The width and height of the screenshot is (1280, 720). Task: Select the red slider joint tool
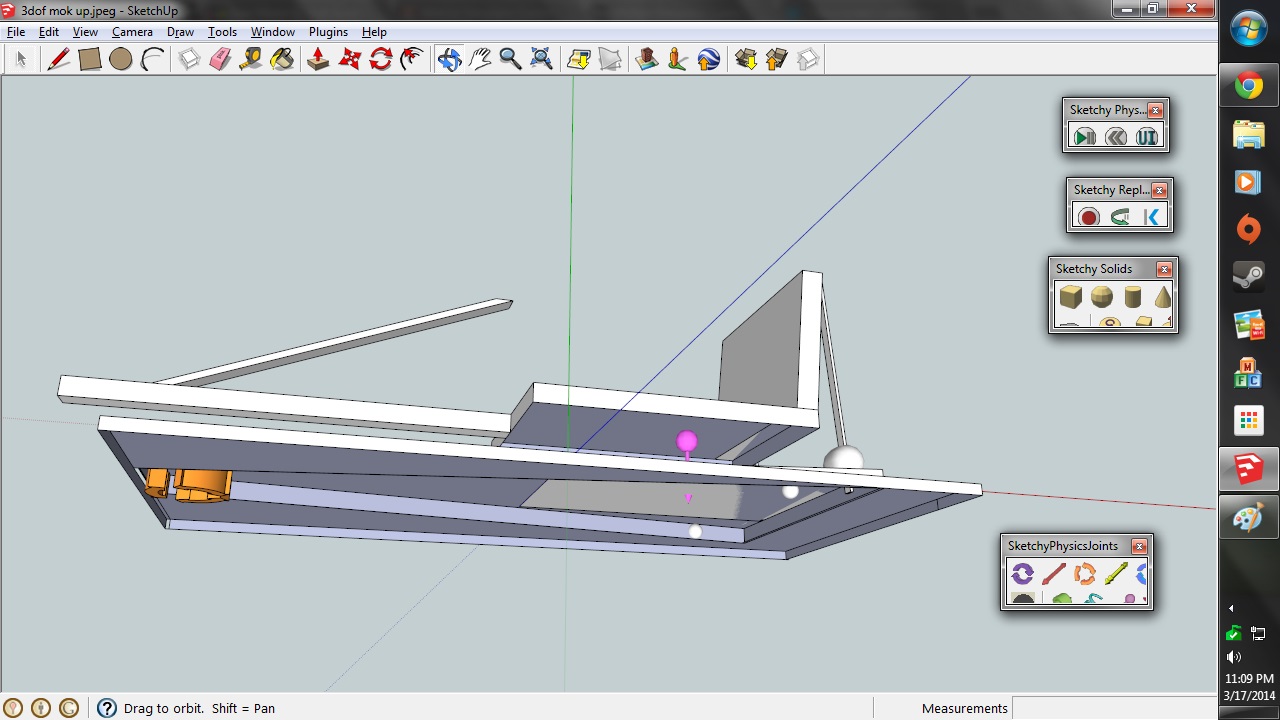(x=1053, y=574)
